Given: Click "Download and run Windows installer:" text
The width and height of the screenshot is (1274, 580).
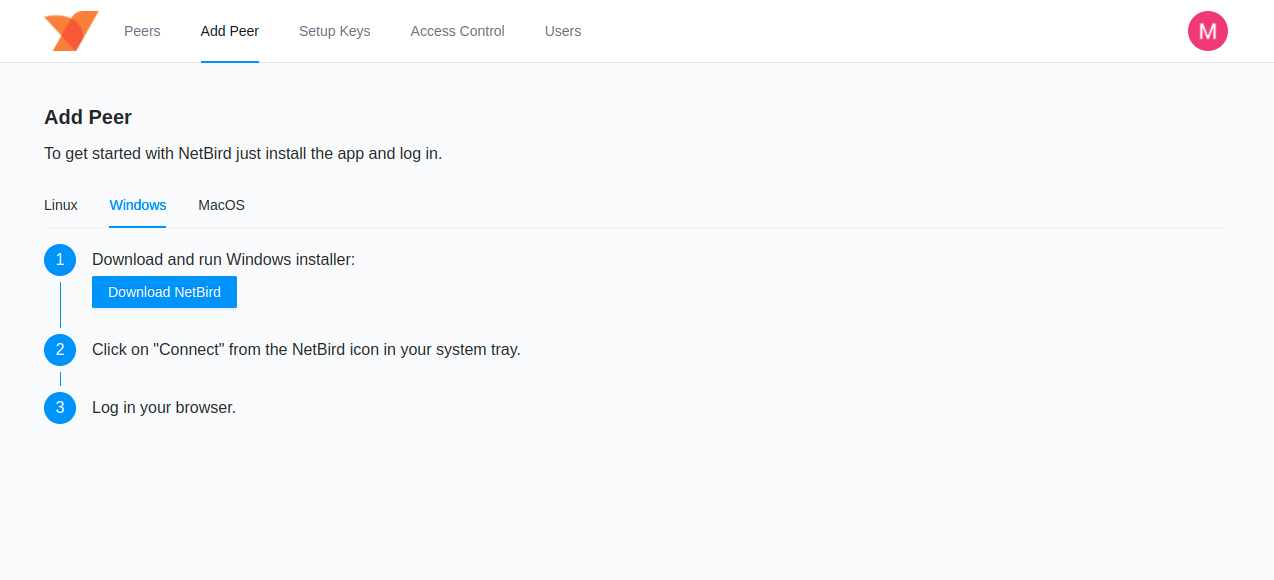Looking at the screenshot, I should point(224,260).
